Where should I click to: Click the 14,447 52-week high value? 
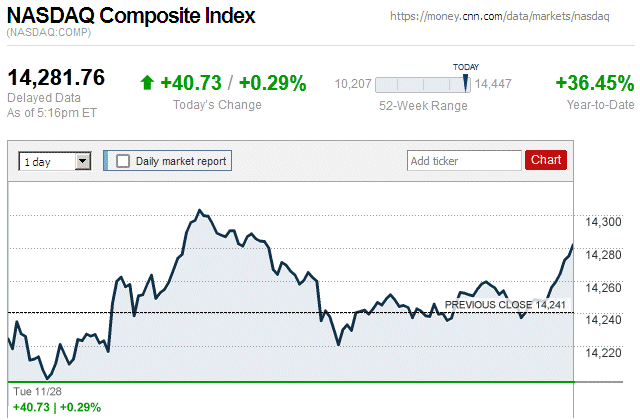pos(493,85)
